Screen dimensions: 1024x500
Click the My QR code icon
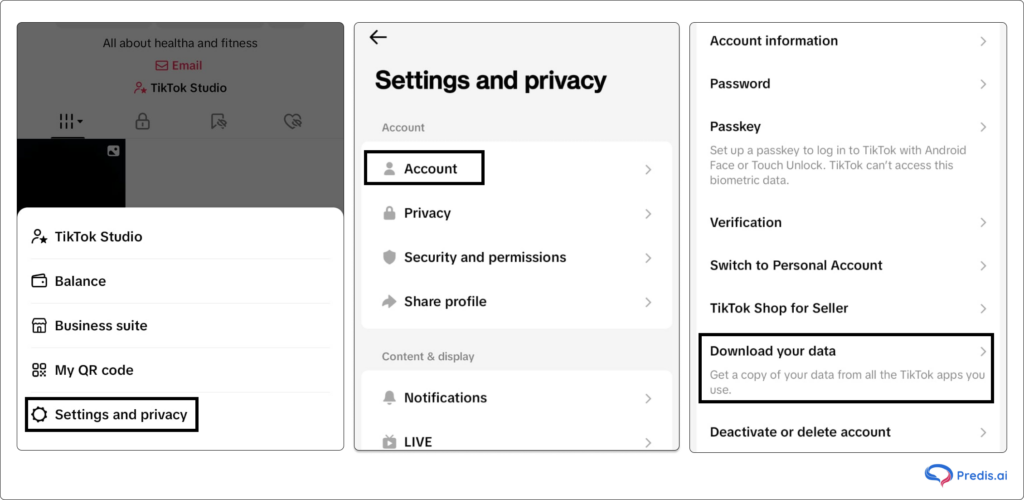(x=40, y=370)
